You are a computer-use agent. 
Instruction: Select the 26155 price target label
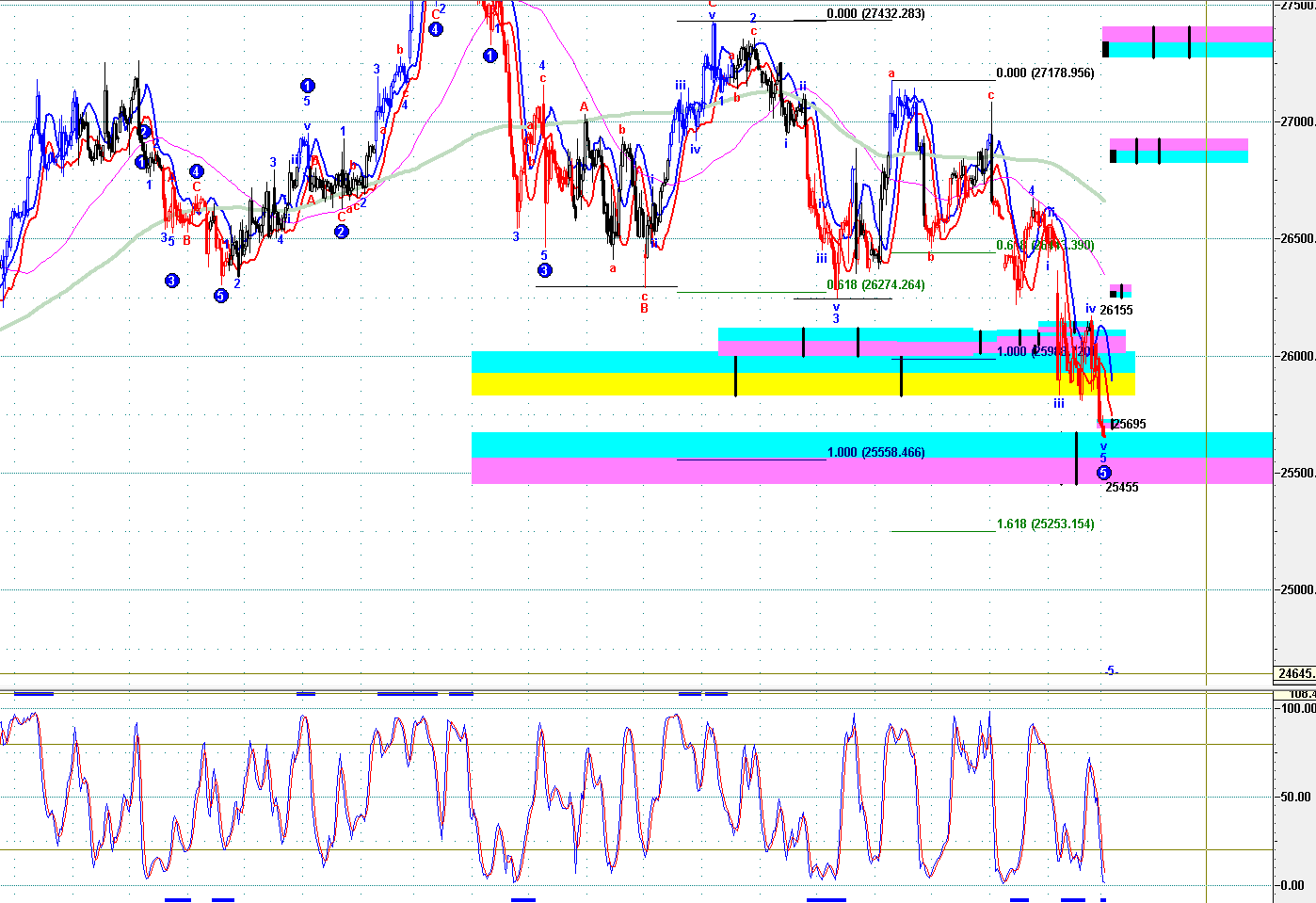pos(1116,311)
